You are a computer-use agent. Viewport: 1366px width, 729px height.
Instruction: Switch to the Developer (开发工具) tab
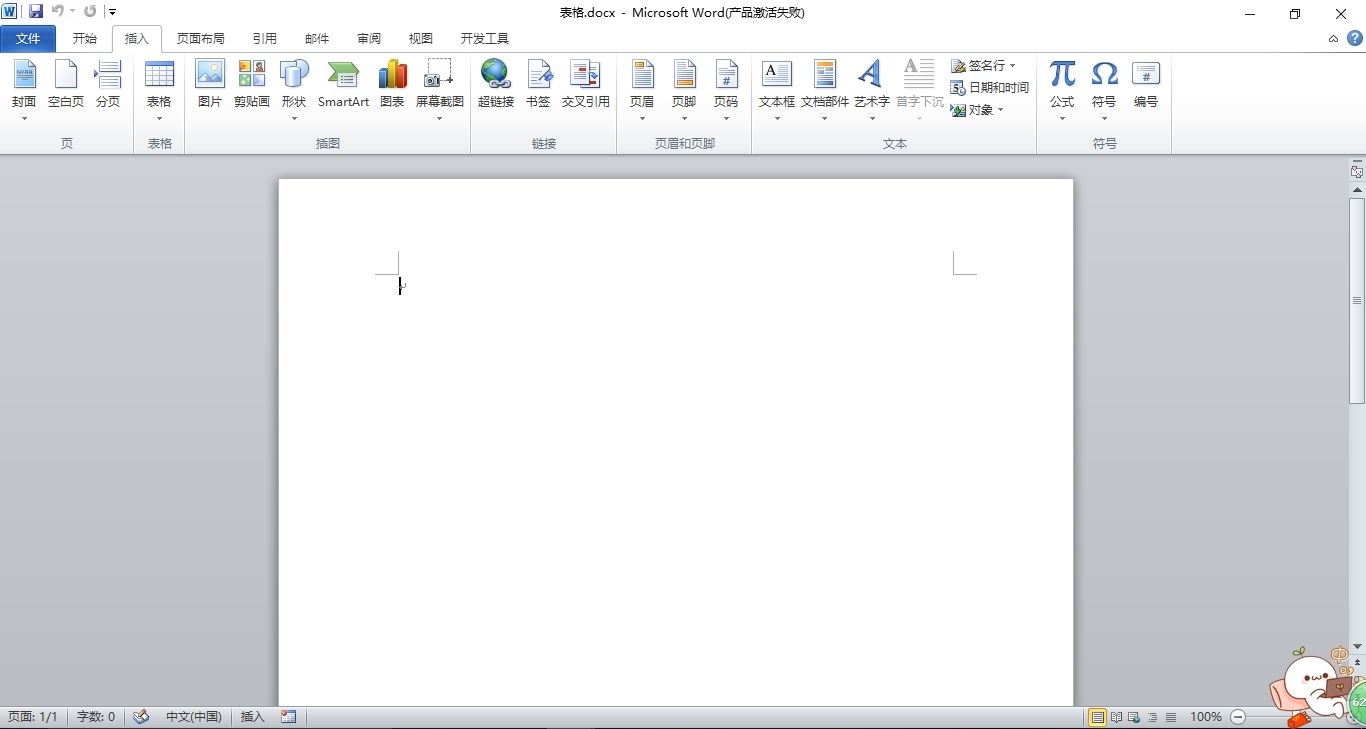[x=485, y=39]
